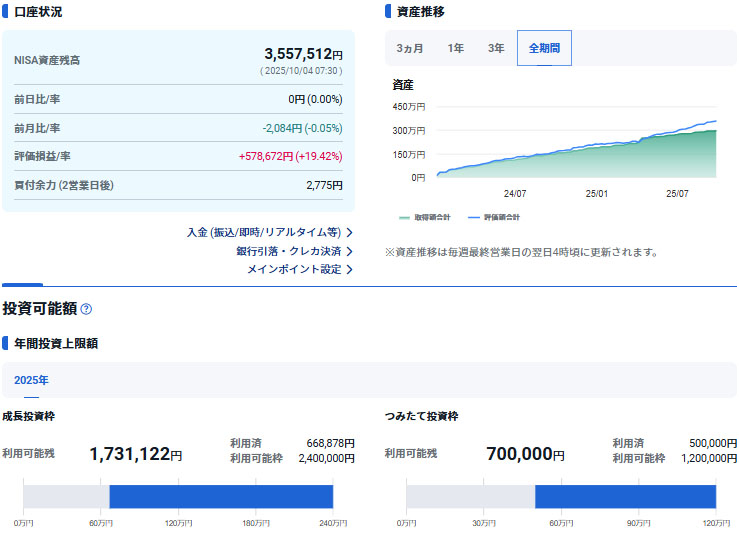Click the NISA資産残高 amount 3,557,512円
This screenshot has width=739, height=533.
tap(303, 54)
